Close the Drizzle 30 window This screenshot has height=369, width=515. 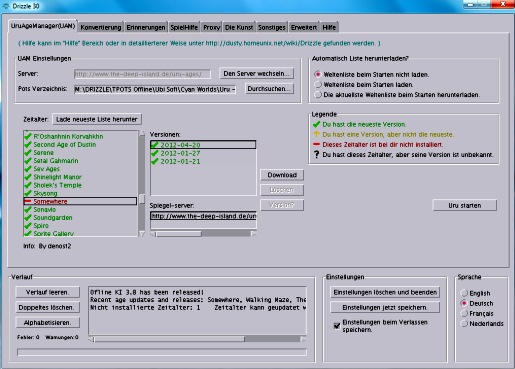tap(503, 4)
